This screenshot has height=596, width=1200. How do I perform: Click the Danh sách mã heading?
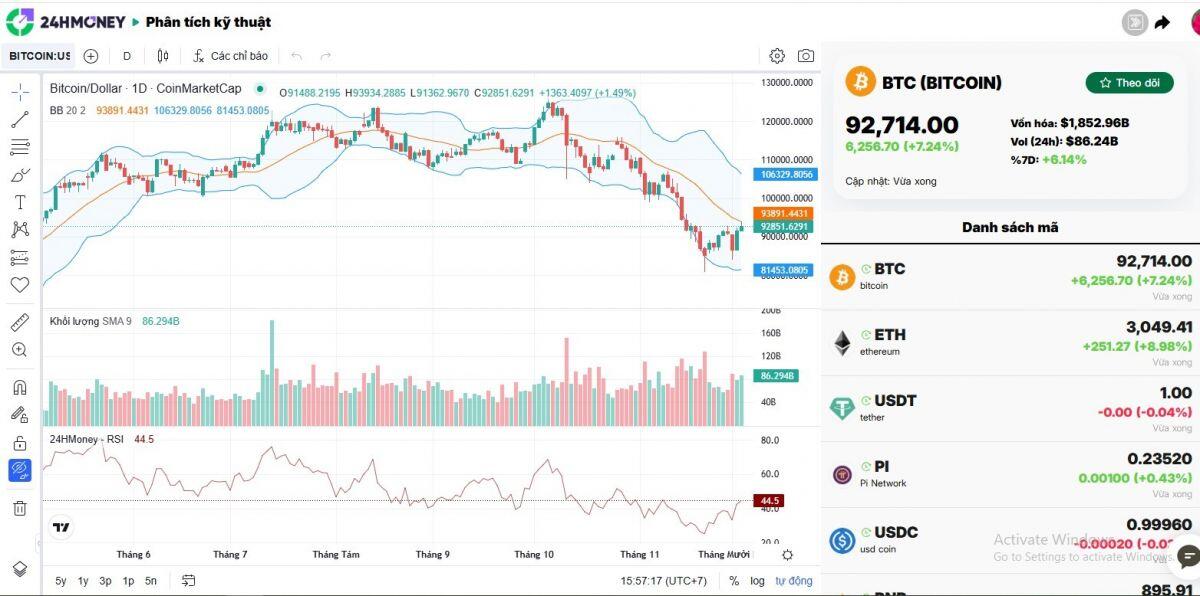tap(1010, 227)
